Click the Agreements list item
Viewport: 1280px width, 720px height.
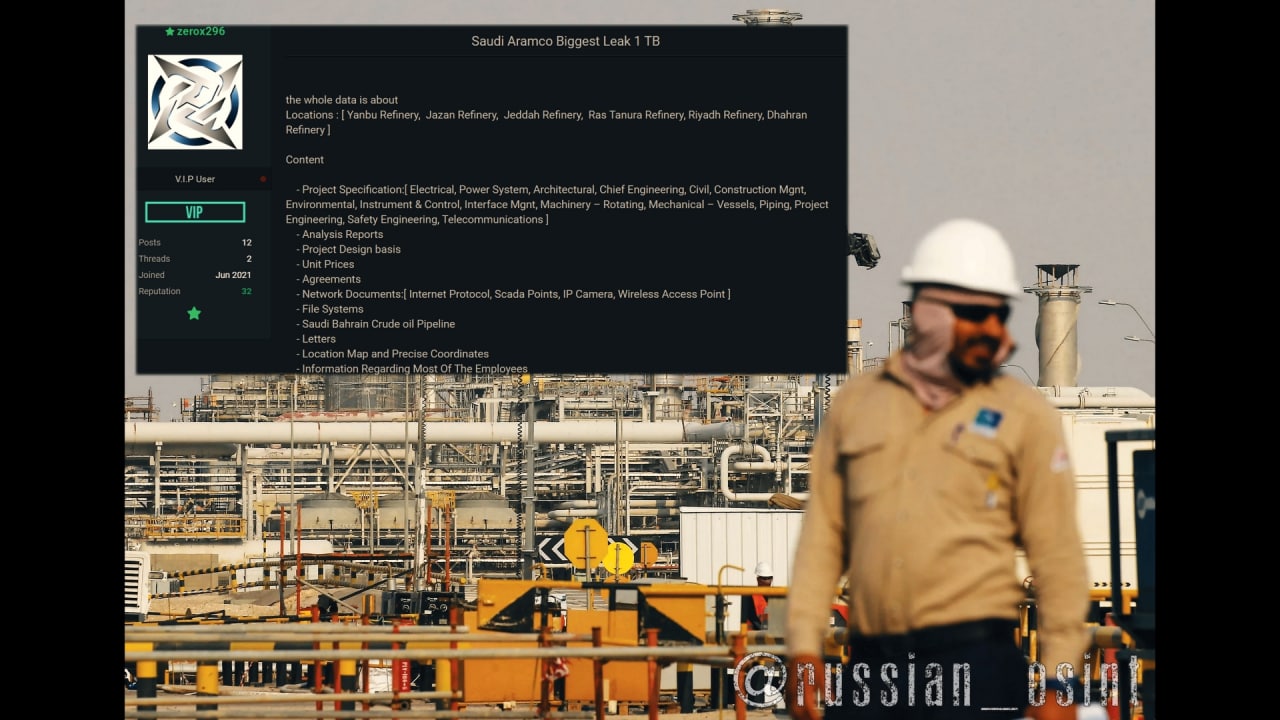(331, 279)
